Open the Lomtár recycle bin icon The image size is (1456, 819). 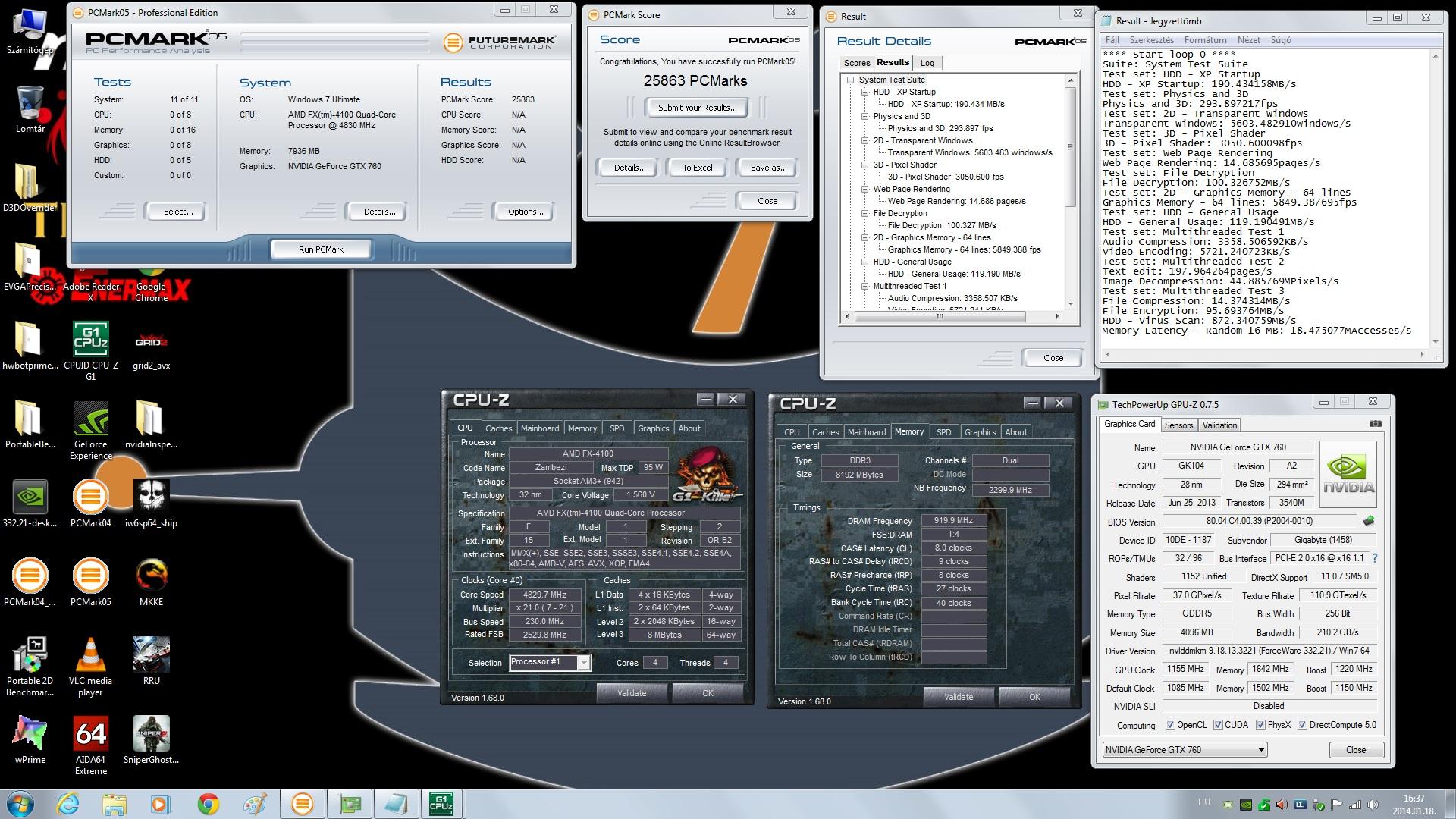[x=30, y=110]
